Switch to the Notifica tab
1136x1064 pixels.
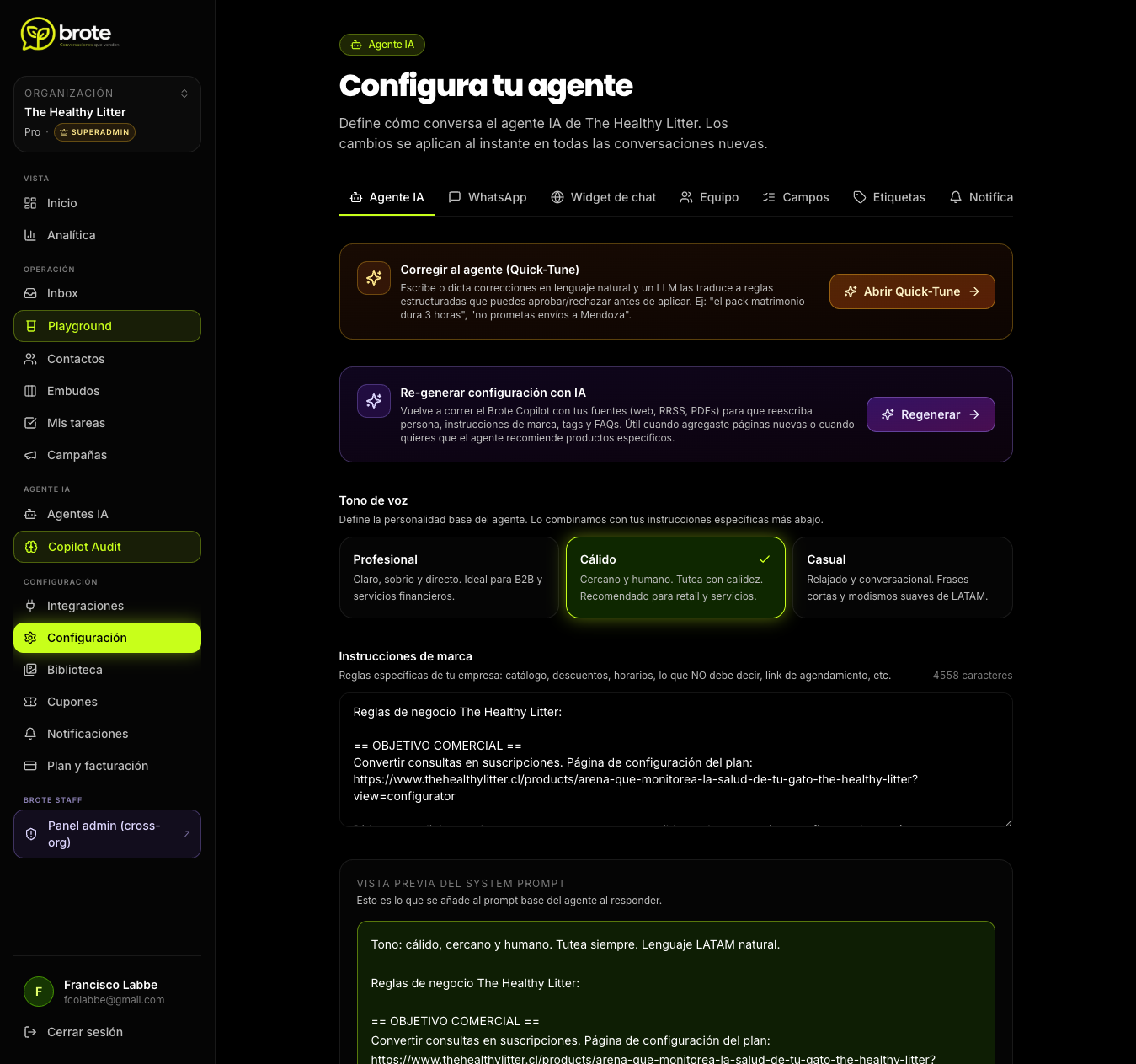[981, 197]
